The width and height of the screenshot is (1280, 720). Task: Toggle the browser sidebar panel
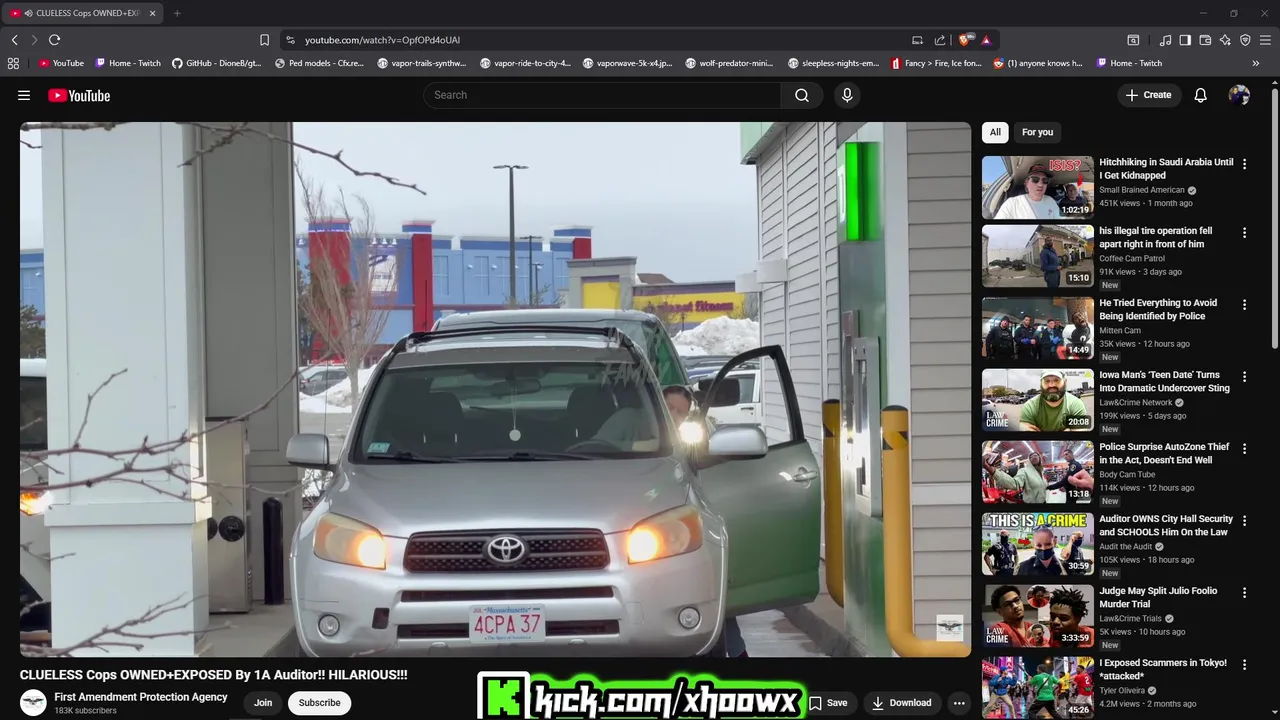click(x=1185, y=40)
